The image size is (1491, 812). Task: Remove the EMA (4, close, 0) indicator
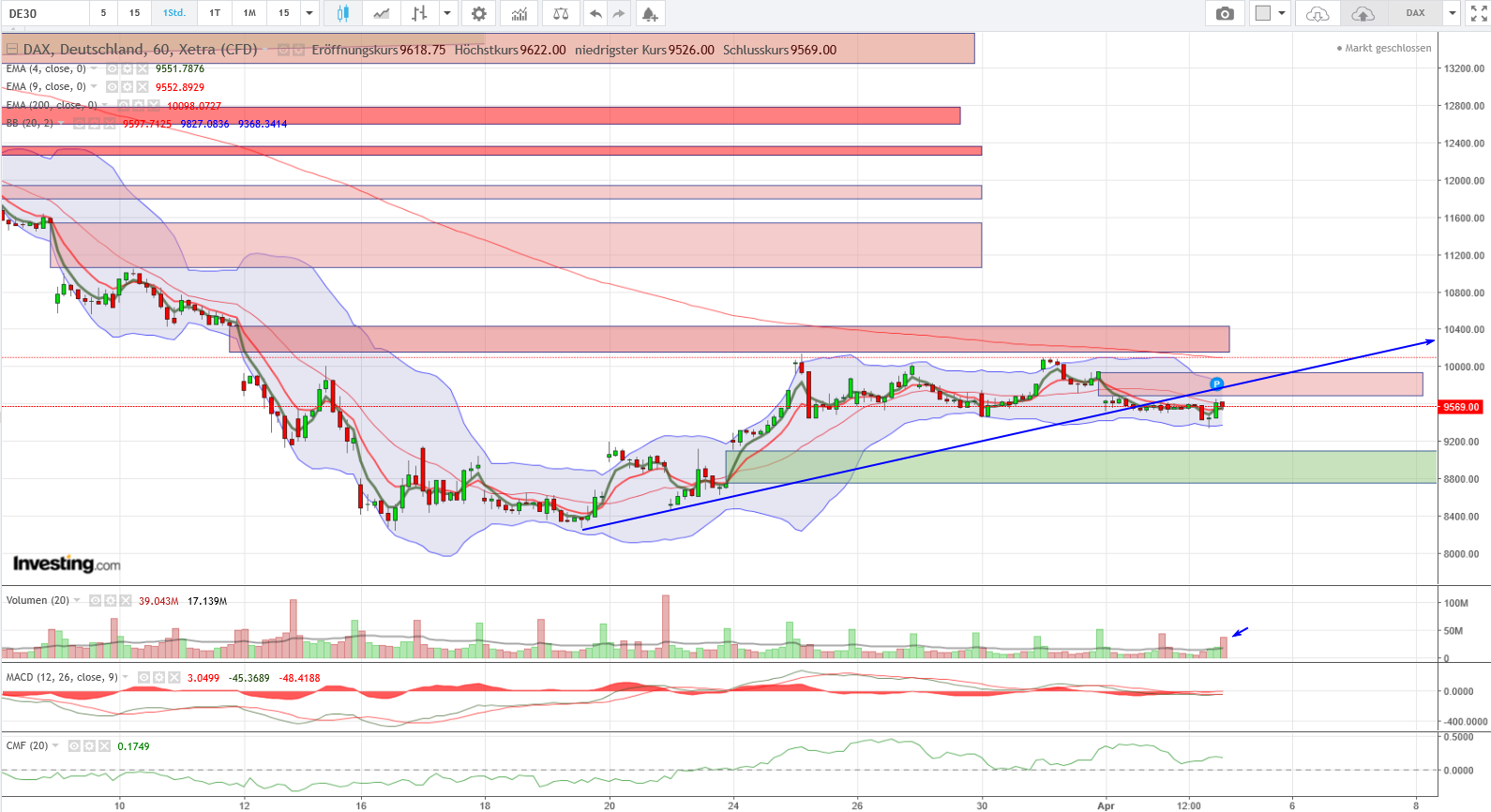(143, 68)
